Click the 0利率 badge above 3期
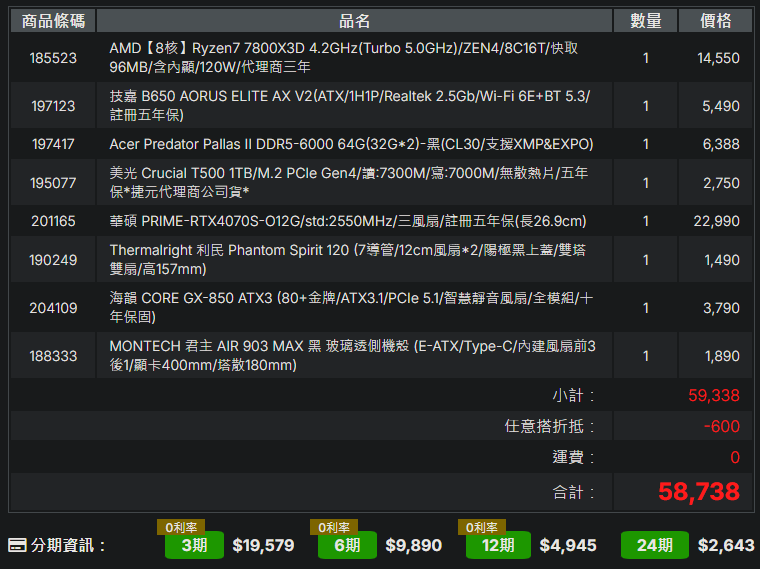 click(x=181, y=527)
